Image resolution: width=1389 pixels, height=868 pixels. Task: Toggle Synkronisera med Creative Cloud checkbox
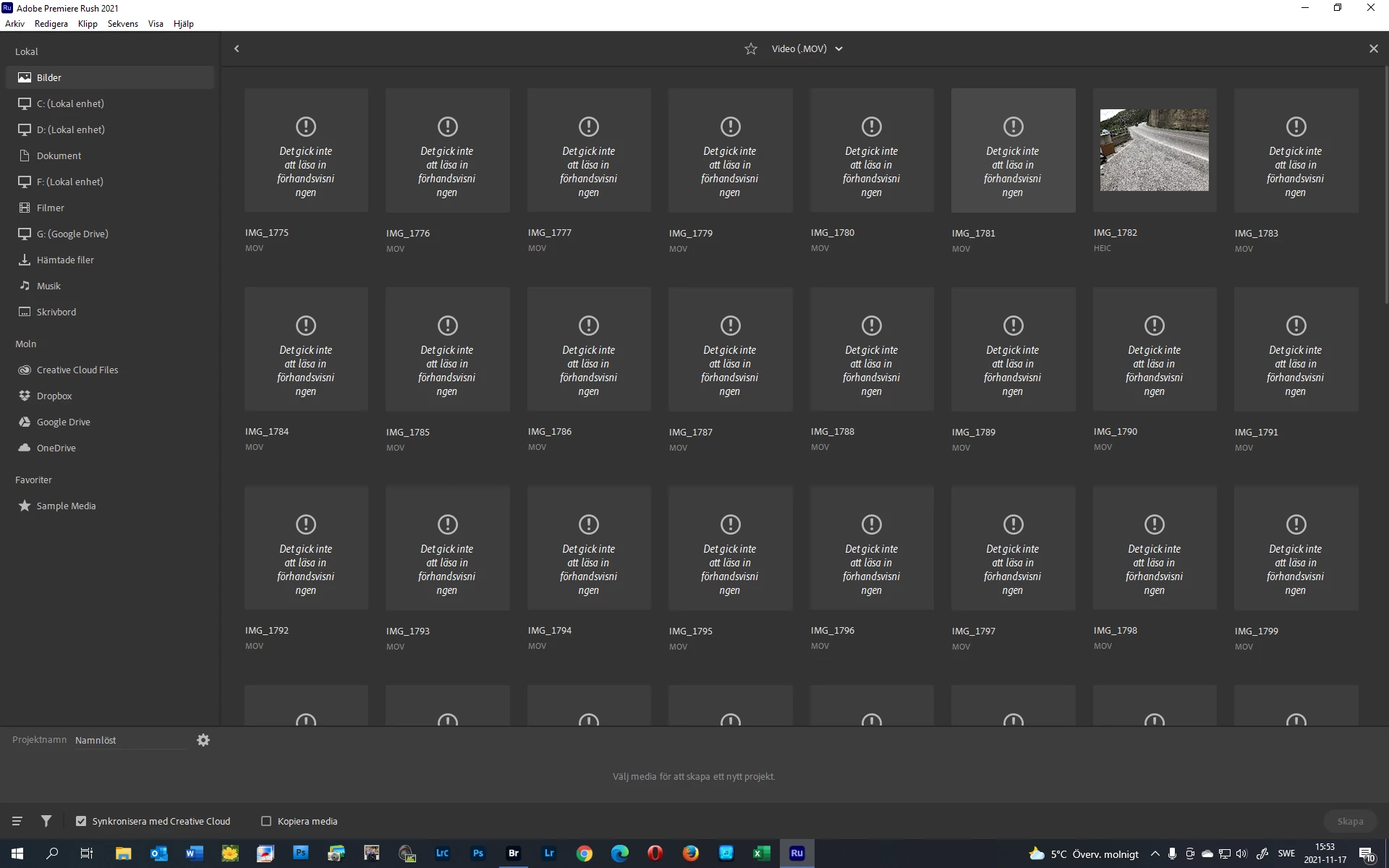[81, 821]
